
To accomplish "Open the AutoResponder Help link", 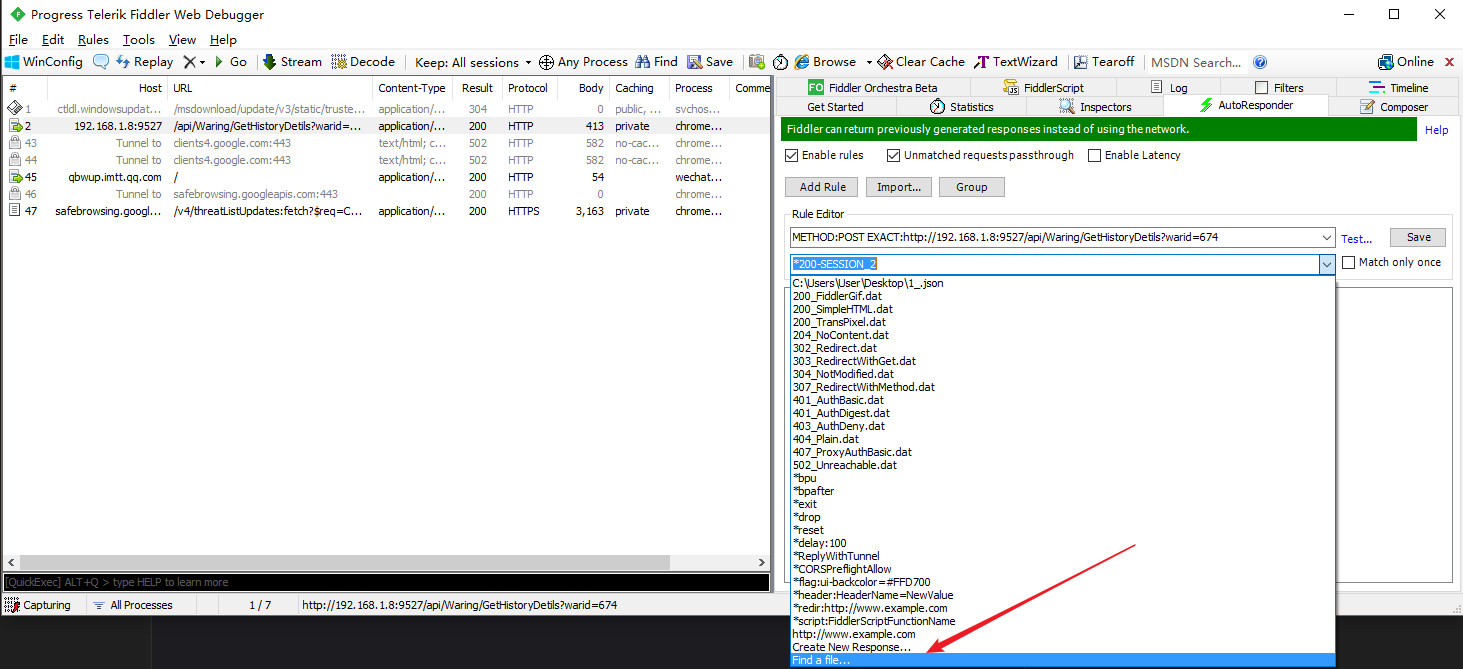I will click(1436, 130).
